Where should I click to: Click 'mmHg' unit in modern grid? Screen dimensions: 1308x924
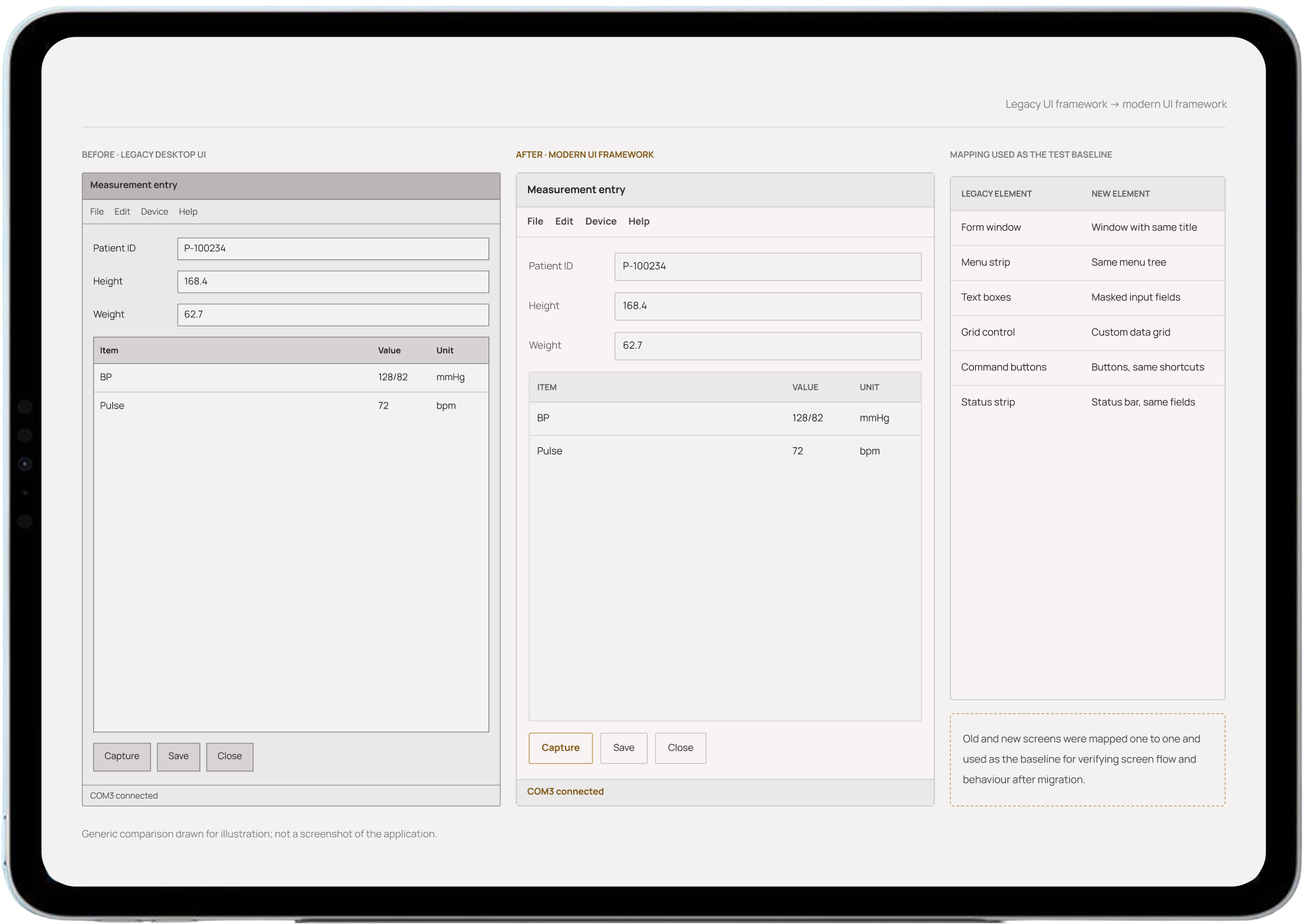click(x=875, y=418)
